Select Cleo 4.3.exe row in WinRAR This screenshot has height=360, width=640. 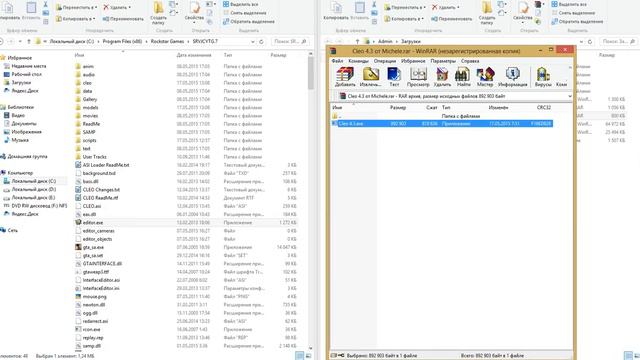point(442,123)
